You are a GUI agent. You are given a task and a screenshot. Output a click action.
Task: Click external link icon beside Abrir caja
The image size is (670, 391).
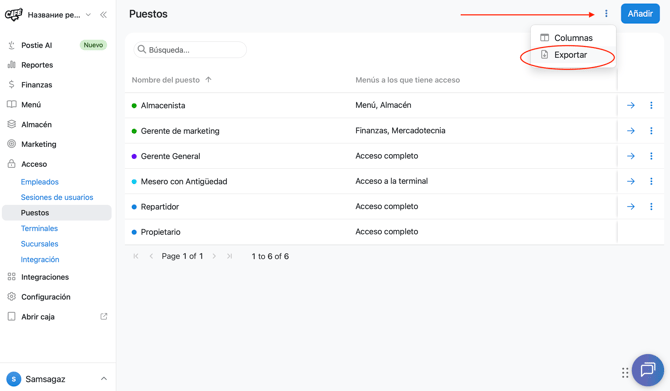tap(103, 317)
